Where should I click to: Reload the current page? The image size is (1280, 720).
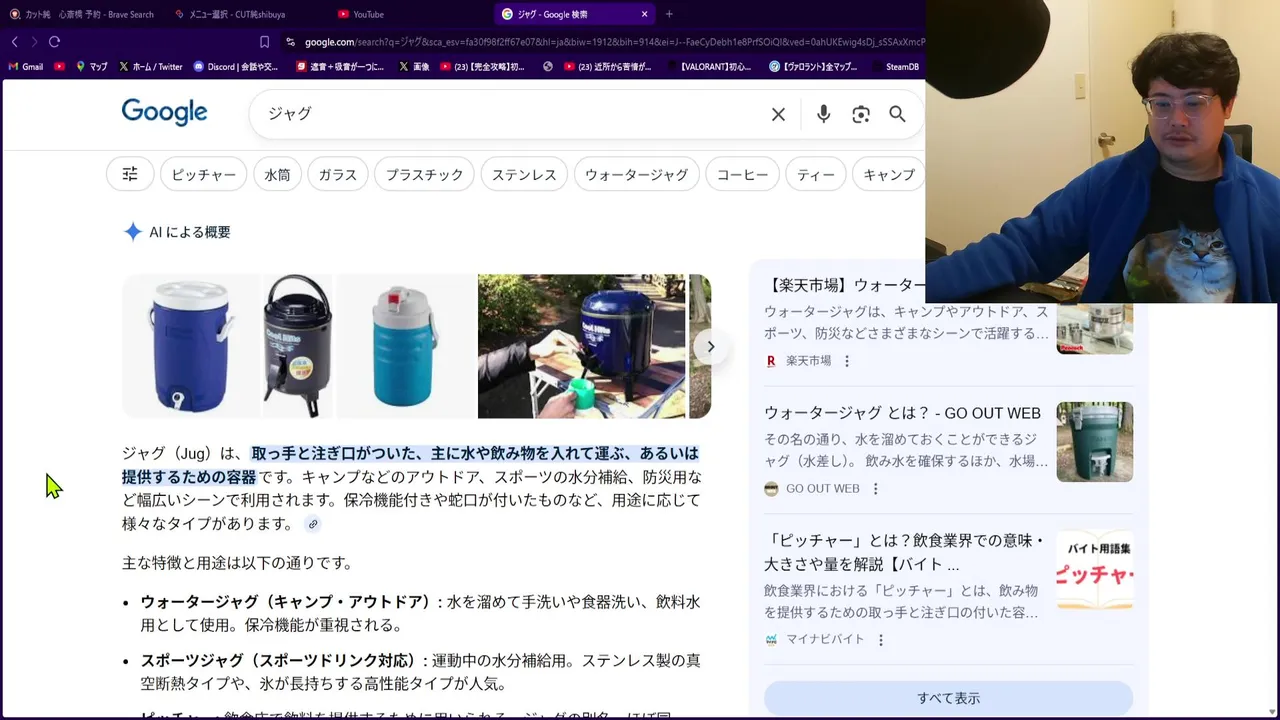coord(54,42)
